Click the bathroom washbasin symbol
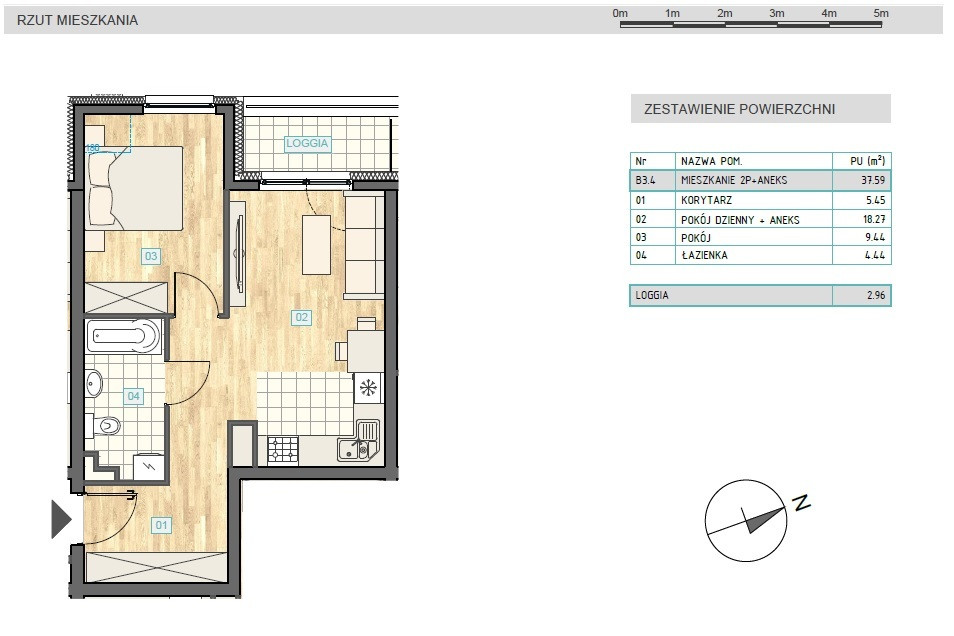 (94, 383)
